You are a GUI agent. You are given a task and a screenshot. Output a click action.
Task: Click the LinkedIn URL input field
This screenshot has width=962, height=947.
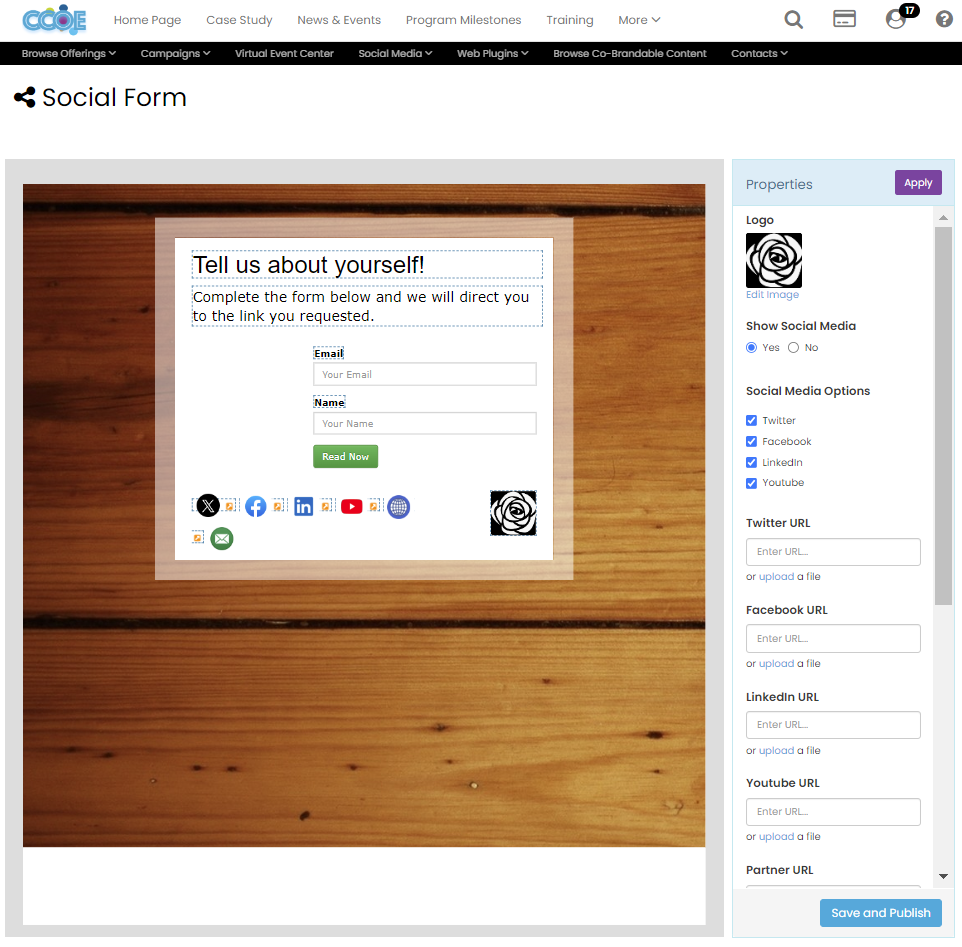pos(833,725)
